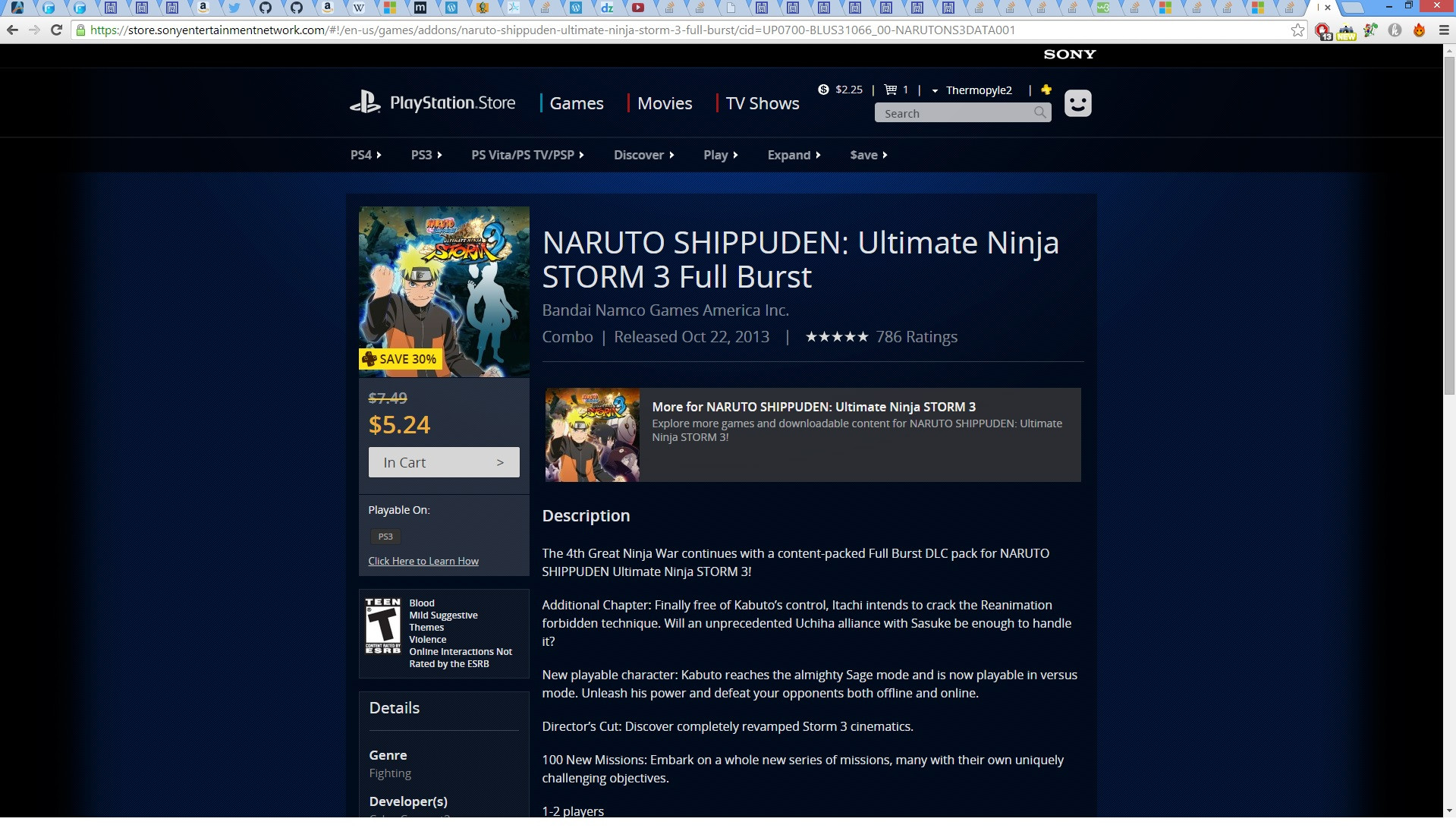Viewport: 1456px width, 828px height.
Task: Click the yellow PlayStation Plus icon
Action: [1046, 90]
